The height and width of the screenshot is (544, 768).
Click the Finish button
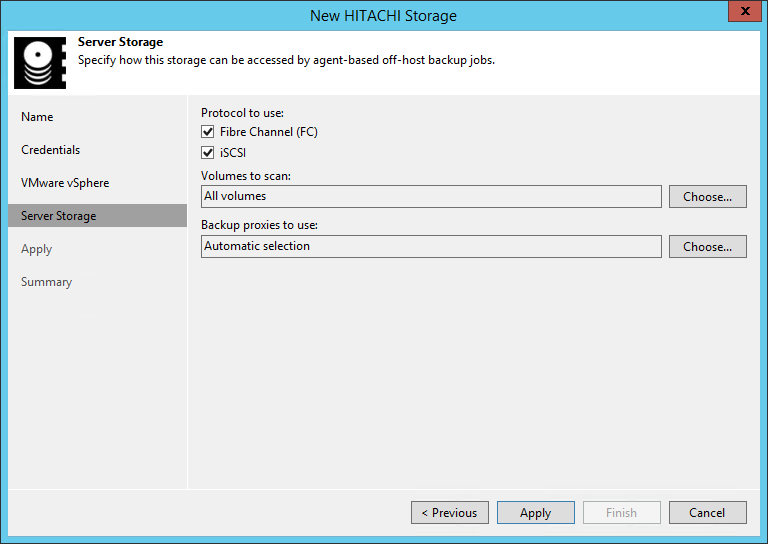621,513
